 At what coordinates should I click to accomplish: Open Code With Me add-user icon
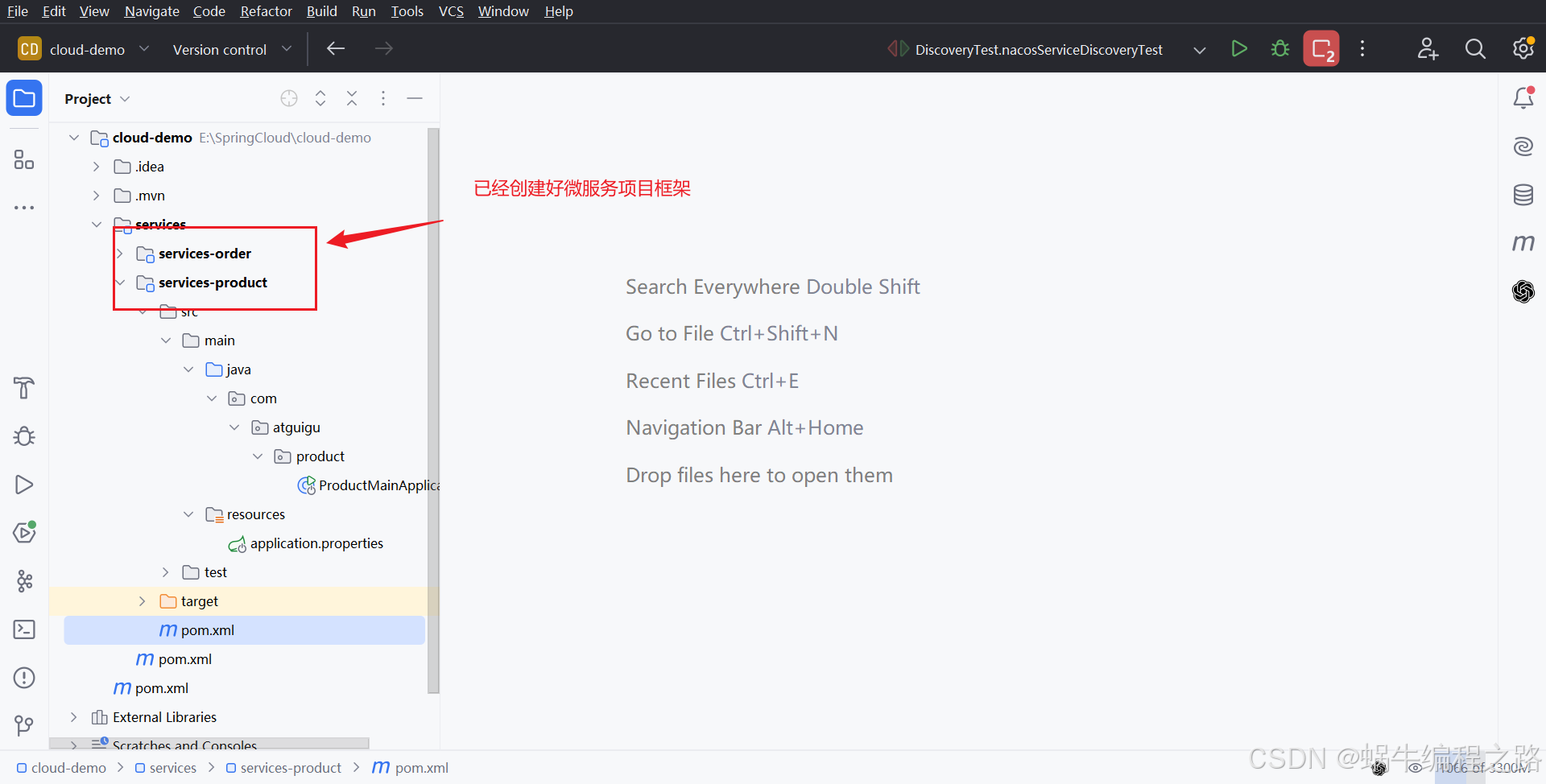1428,49
